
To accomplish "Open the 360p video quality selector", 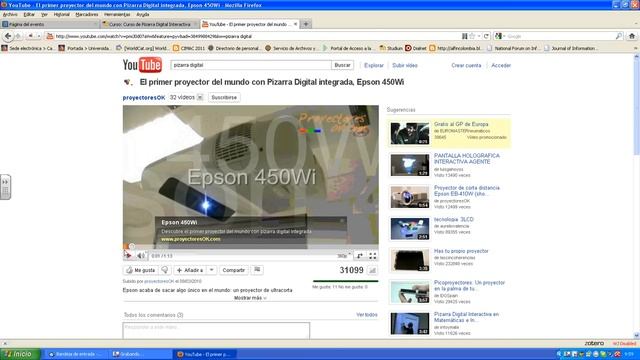I will pos(344,256).
